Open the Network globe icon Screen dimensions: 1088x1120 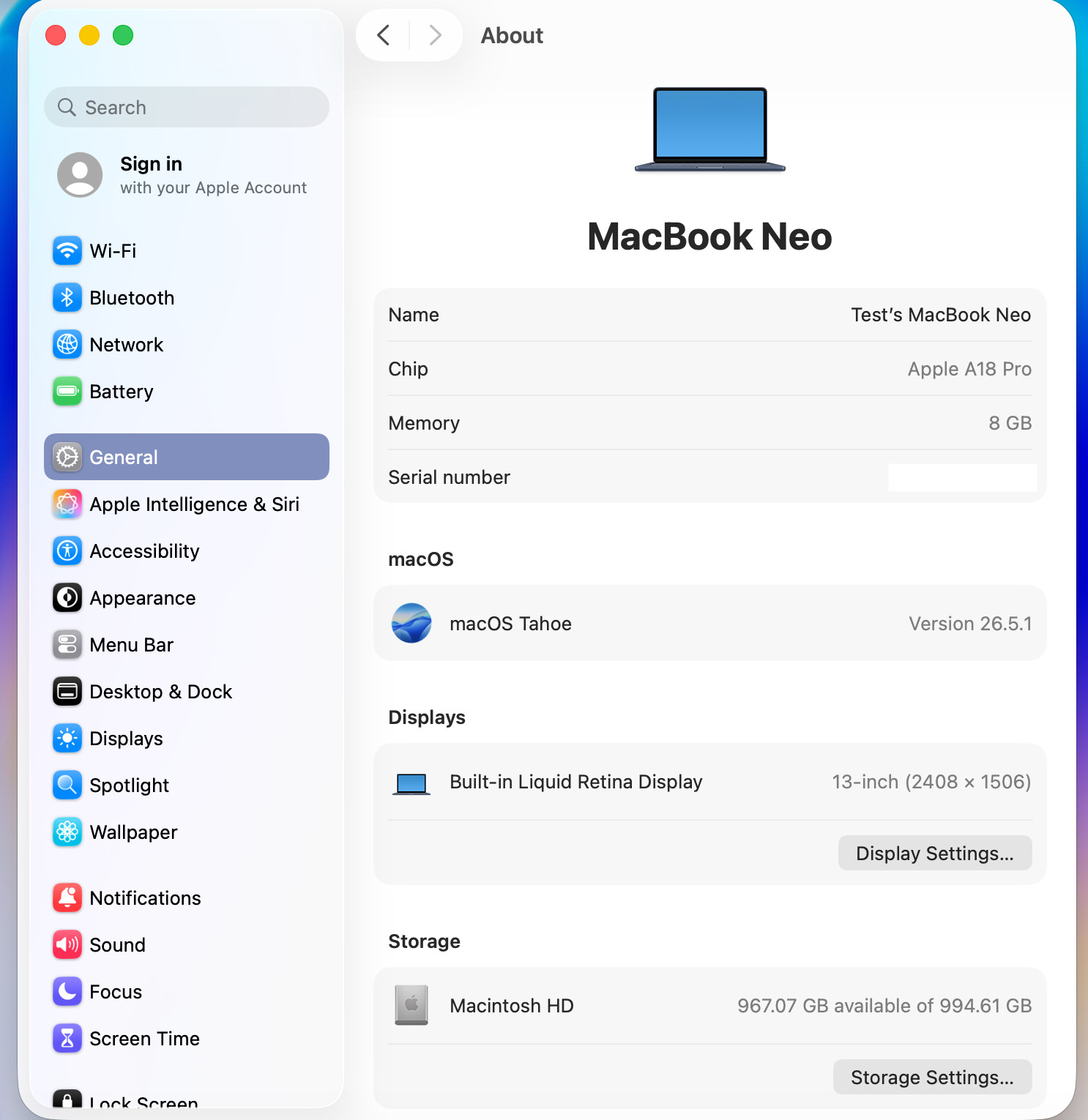67,344
